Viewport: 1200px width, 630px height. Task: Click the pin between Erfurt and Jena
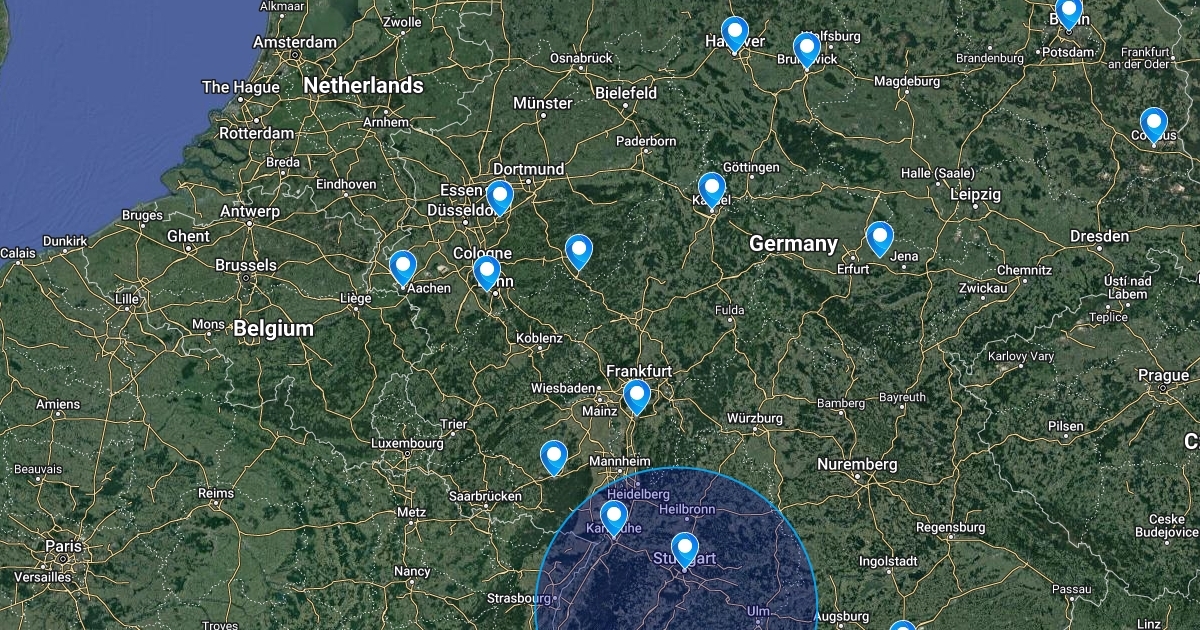pyautogui.click(x=879, y=238)
